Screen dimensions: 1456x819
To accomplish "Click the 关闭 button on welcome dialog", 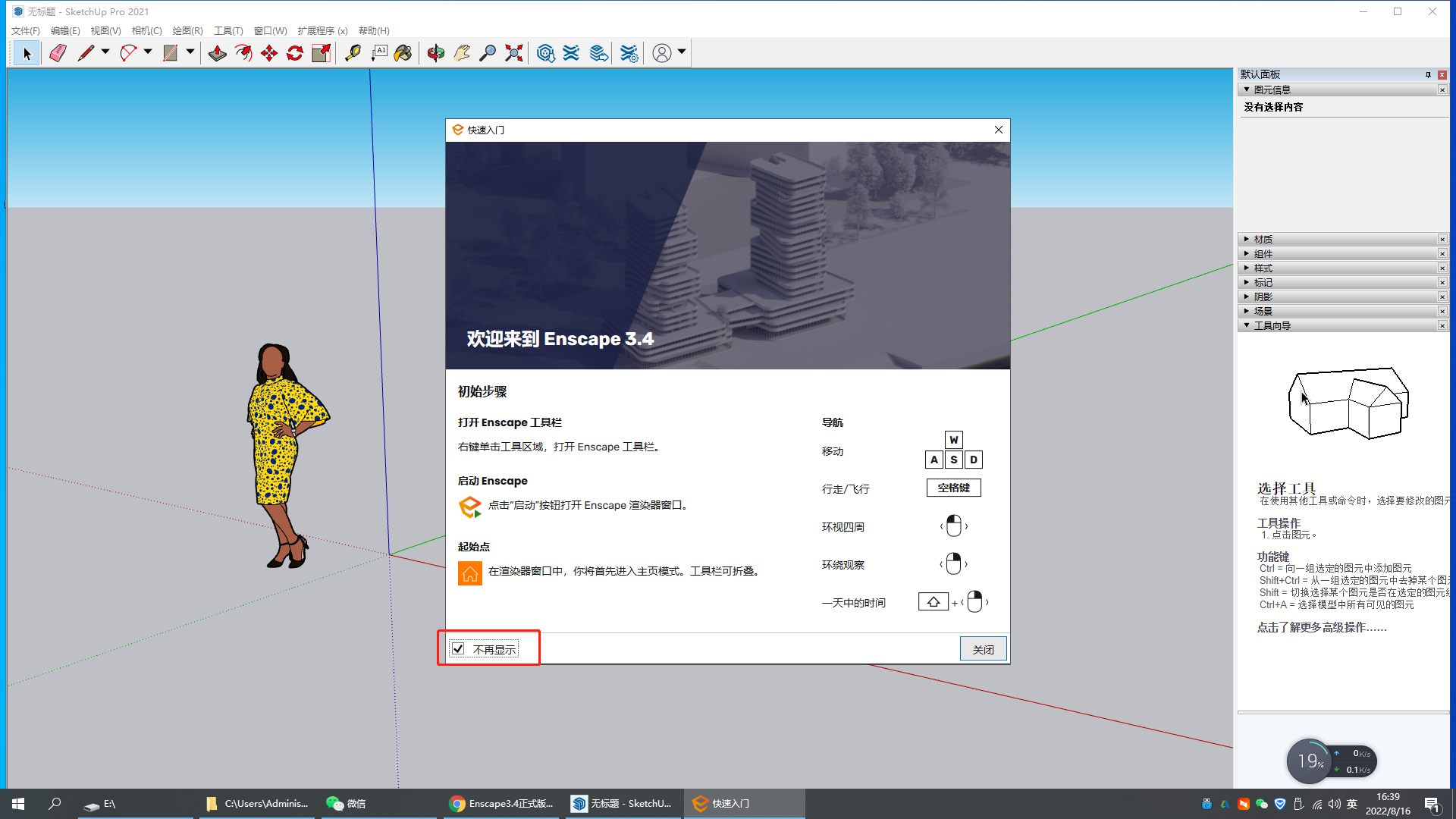I will pos(983,649).
